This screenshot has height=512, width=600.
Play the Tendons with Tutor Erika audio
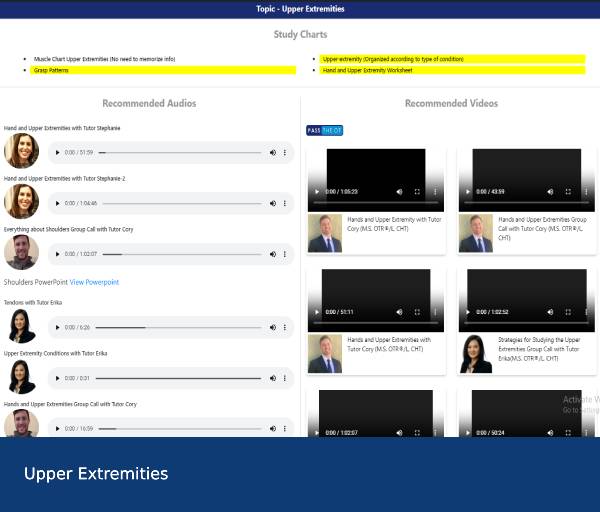[57, 327]
